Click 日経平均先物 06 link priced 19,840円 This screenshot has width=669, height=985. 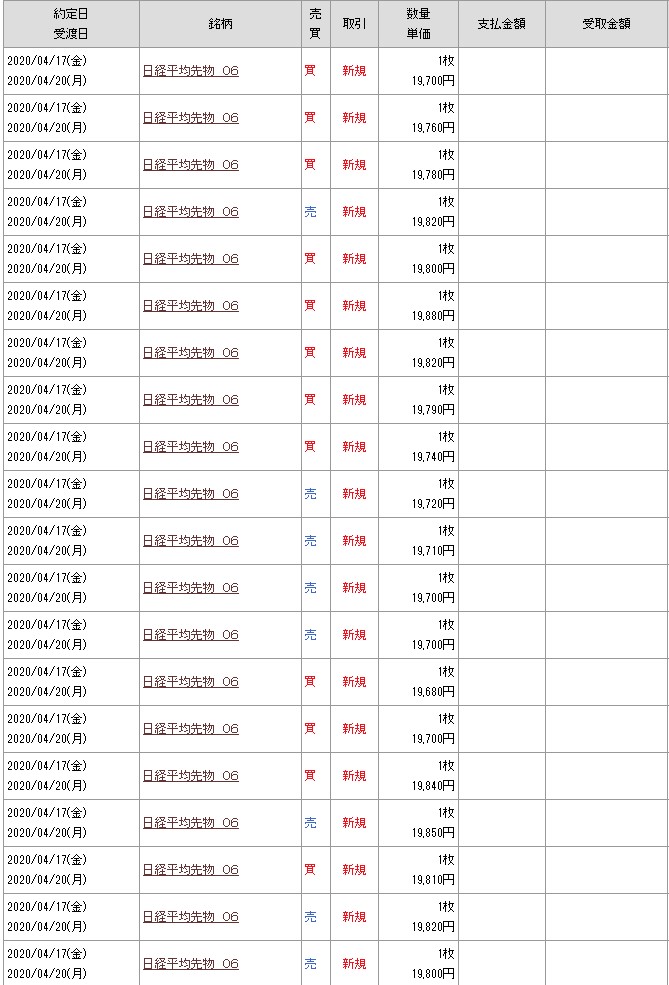point(191,776)
